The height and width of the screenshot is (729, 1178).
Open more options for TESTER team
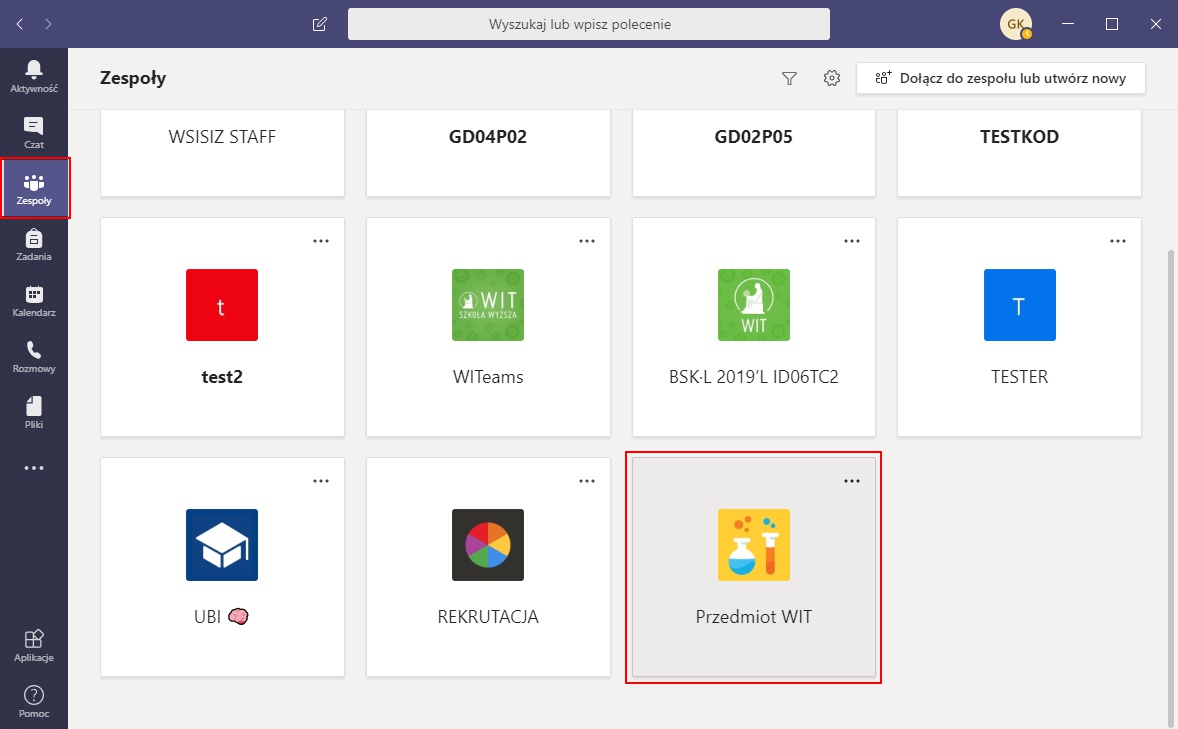[x=1118, y=241]
